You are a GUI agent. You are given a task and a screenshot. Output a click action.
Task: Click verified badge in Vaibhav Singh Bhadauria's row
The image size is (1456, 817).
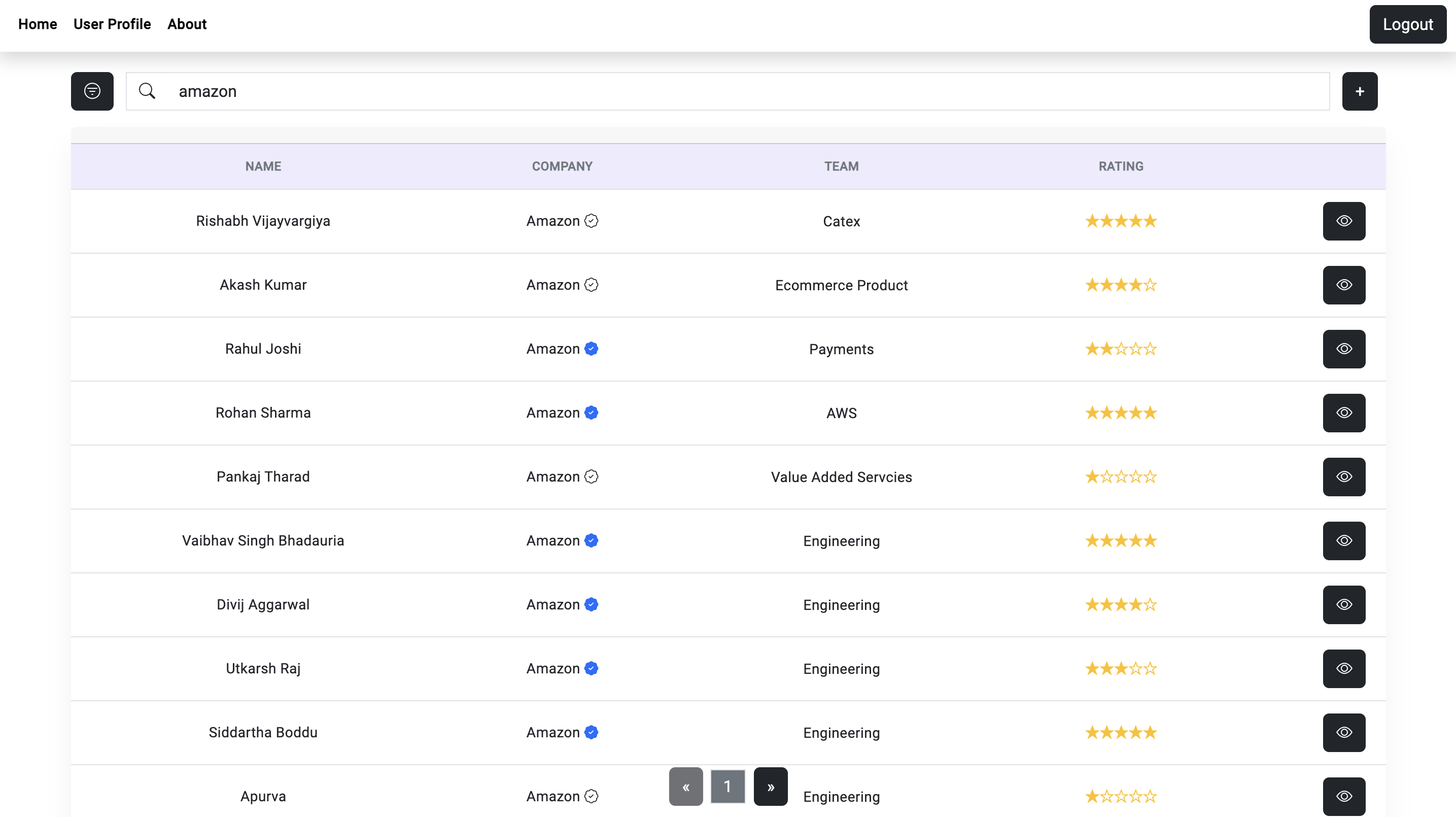(x=591, y=540)
